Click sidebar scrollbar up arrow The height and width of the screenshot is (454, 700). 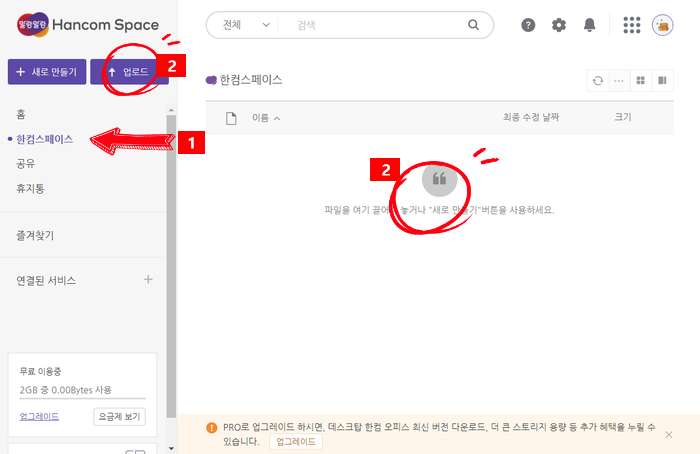point(171,110)
